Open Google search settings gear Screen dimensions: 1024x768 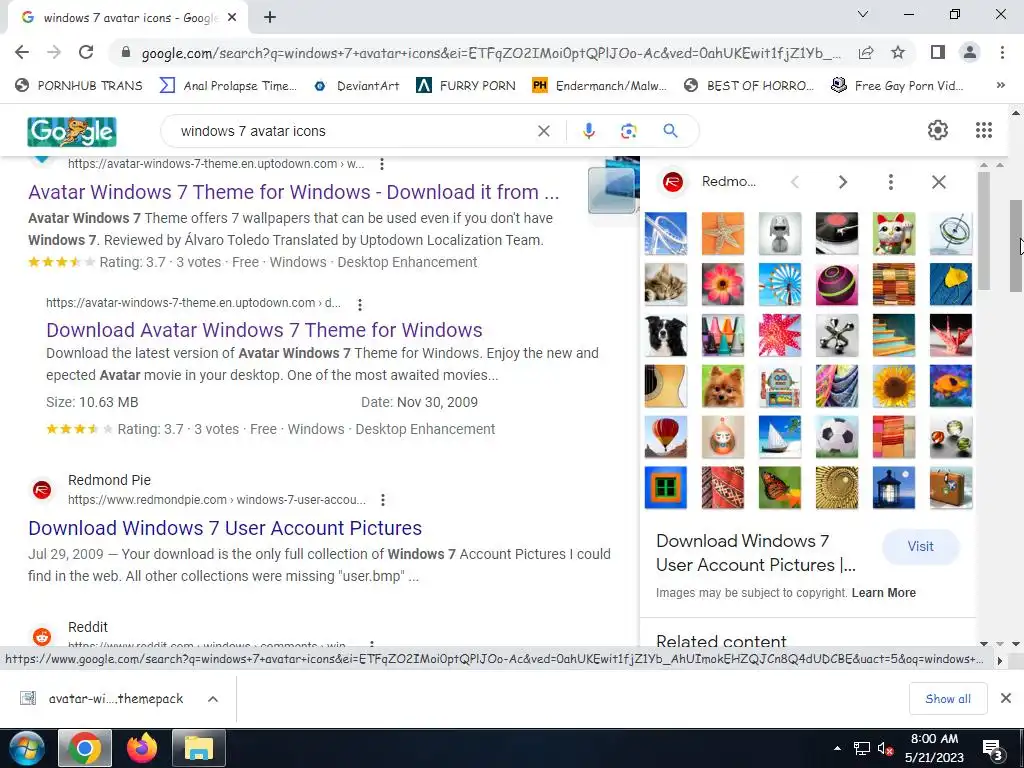click(x=938, y=130)
